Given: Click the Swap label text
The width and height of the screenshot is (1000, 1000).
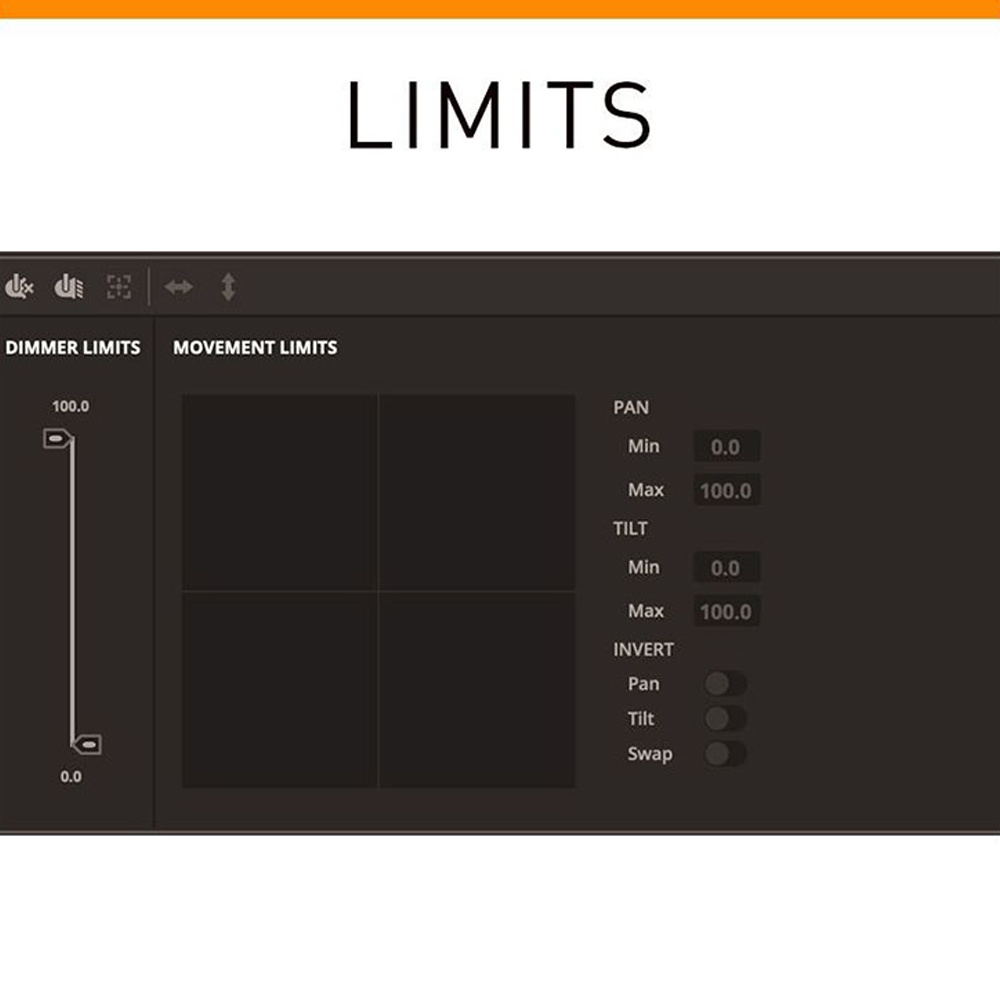Looking at the screenshot, I should pos(650,754).
